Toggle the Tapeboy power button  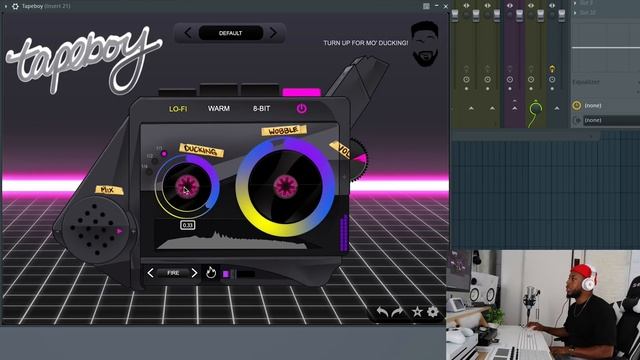click(x=301, y=109)
